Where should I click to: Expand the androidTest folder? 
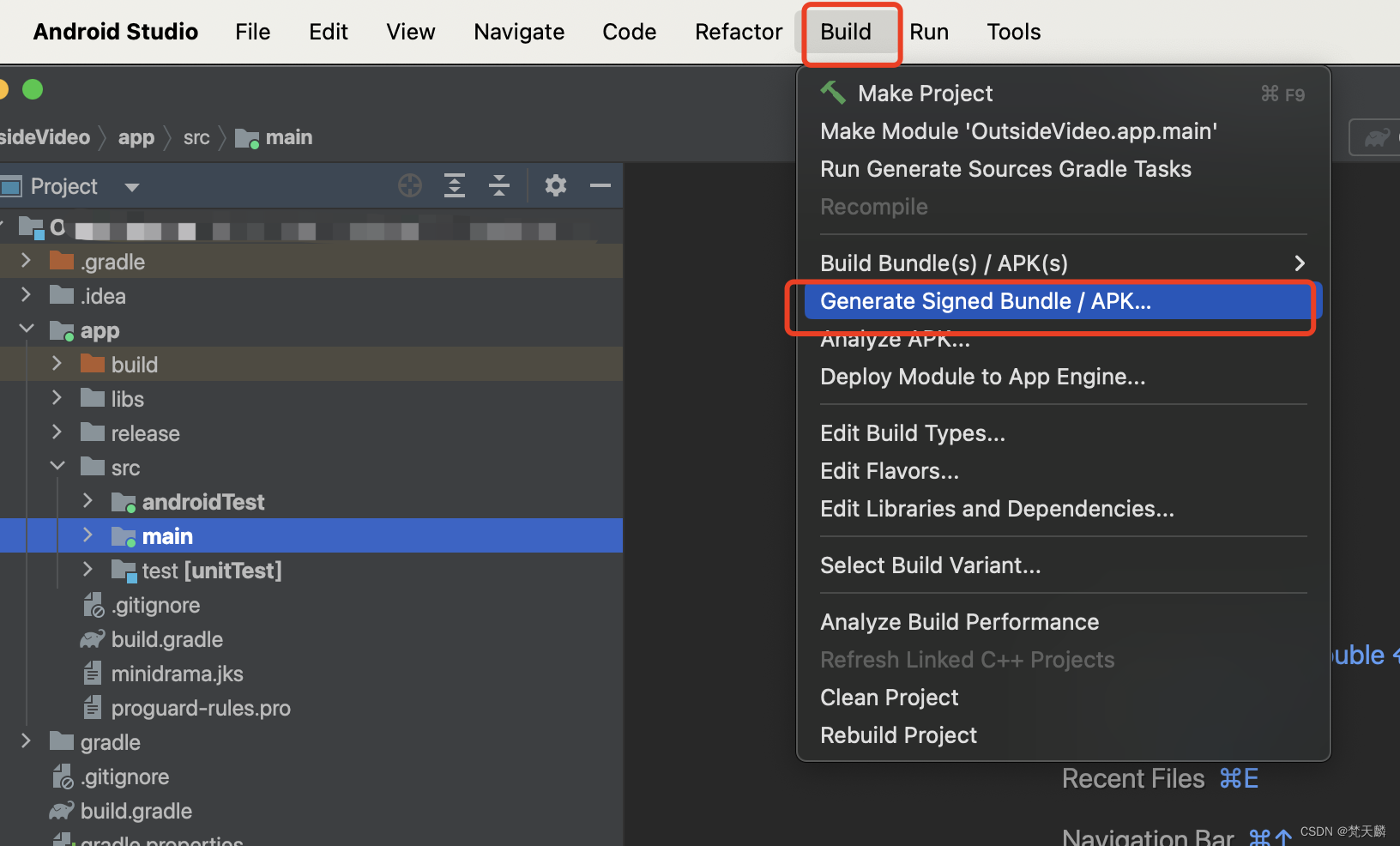[x=87, y=500]
